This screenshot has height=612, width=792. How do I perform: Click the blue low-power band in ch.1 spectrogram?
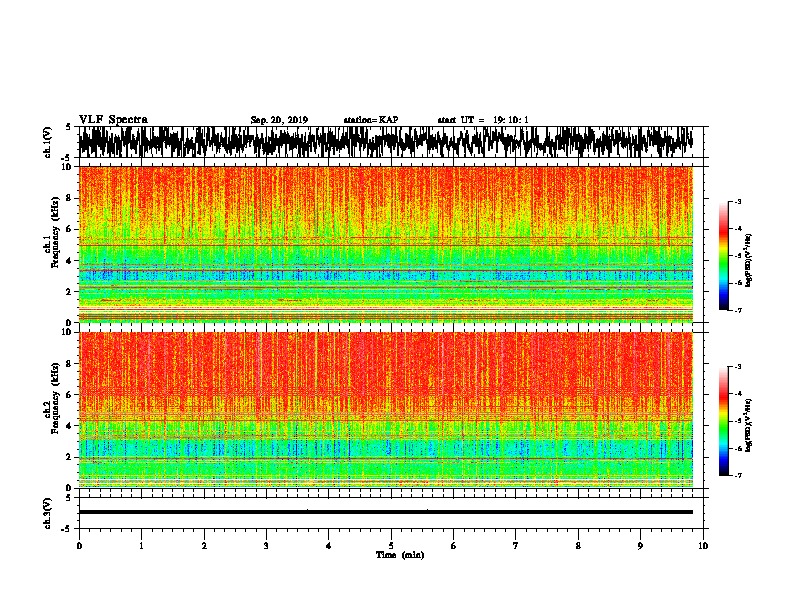click(385, 276)
